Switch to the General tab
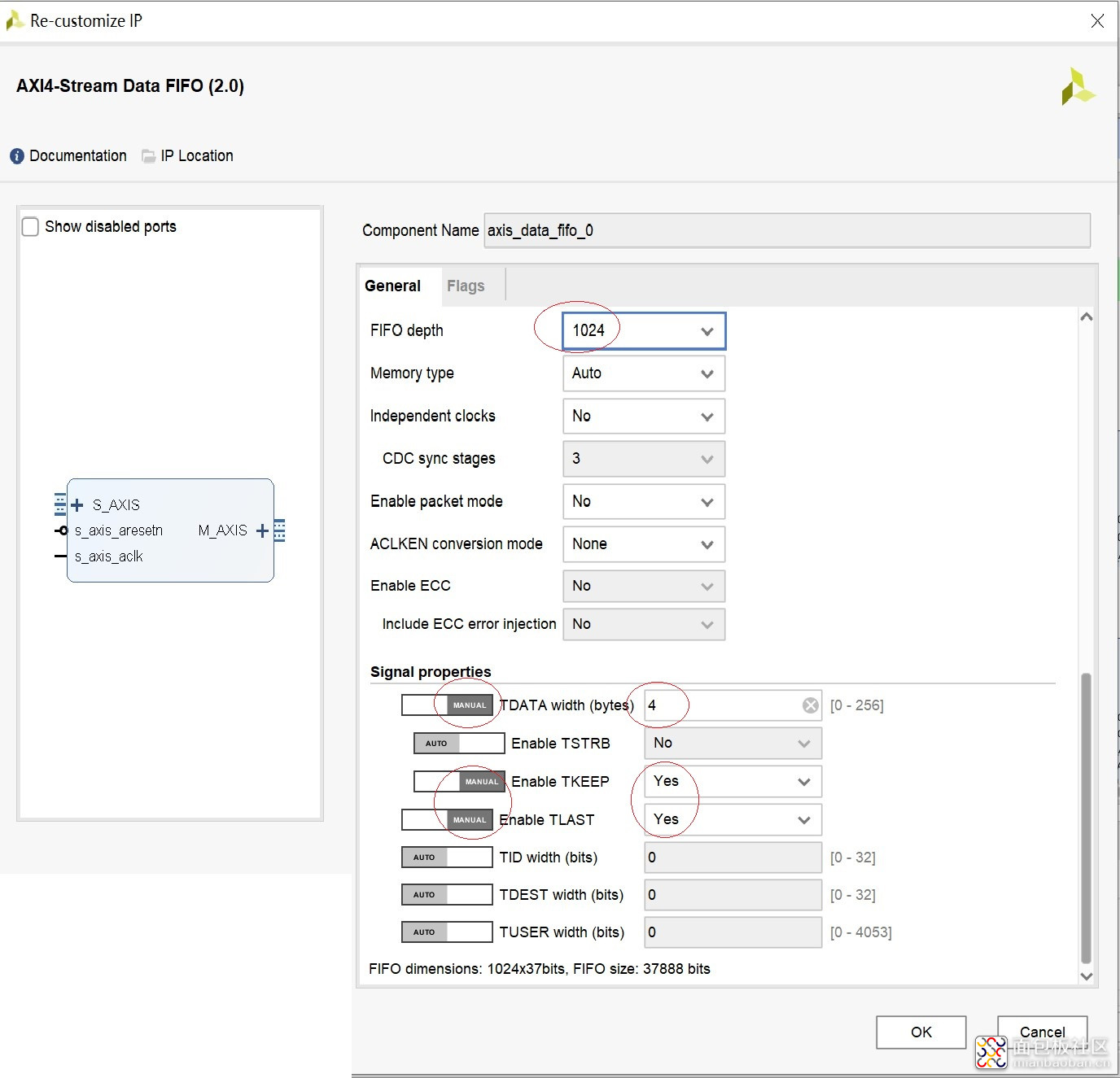The image size is (1120, 1078). pyautogui.click(x=393, y=286)
